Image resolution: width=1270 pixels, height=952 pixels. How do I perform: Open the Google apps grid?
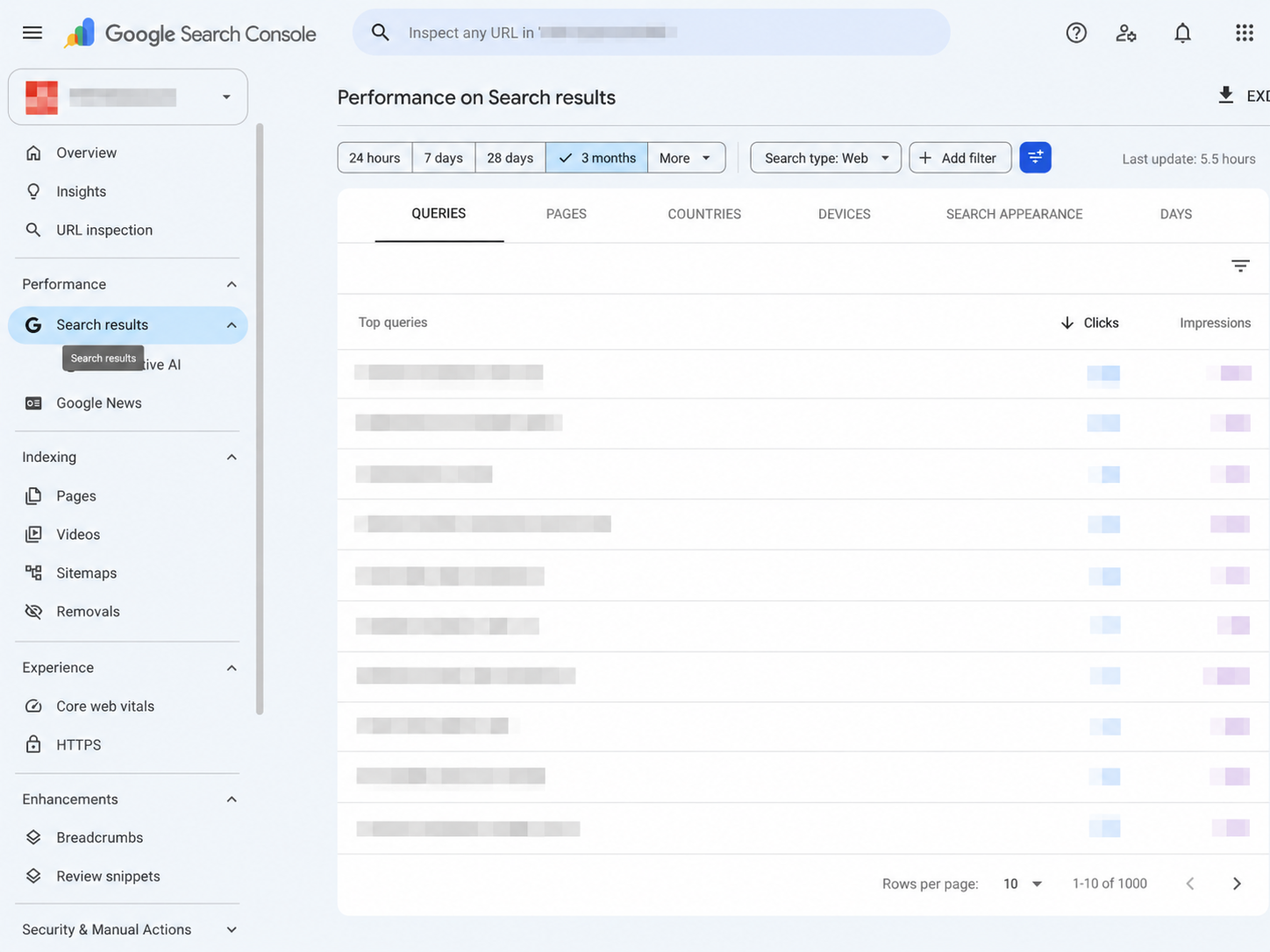(1244, 32)
